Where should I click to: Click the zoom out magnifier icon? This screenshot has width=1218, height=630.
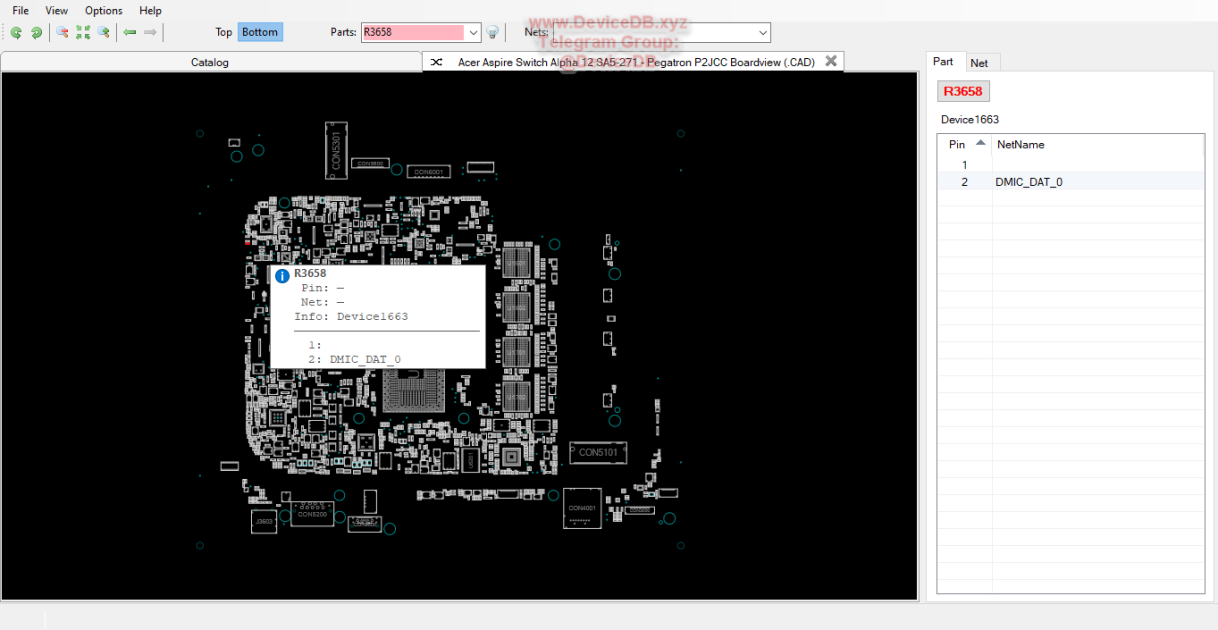click(63, 32)
